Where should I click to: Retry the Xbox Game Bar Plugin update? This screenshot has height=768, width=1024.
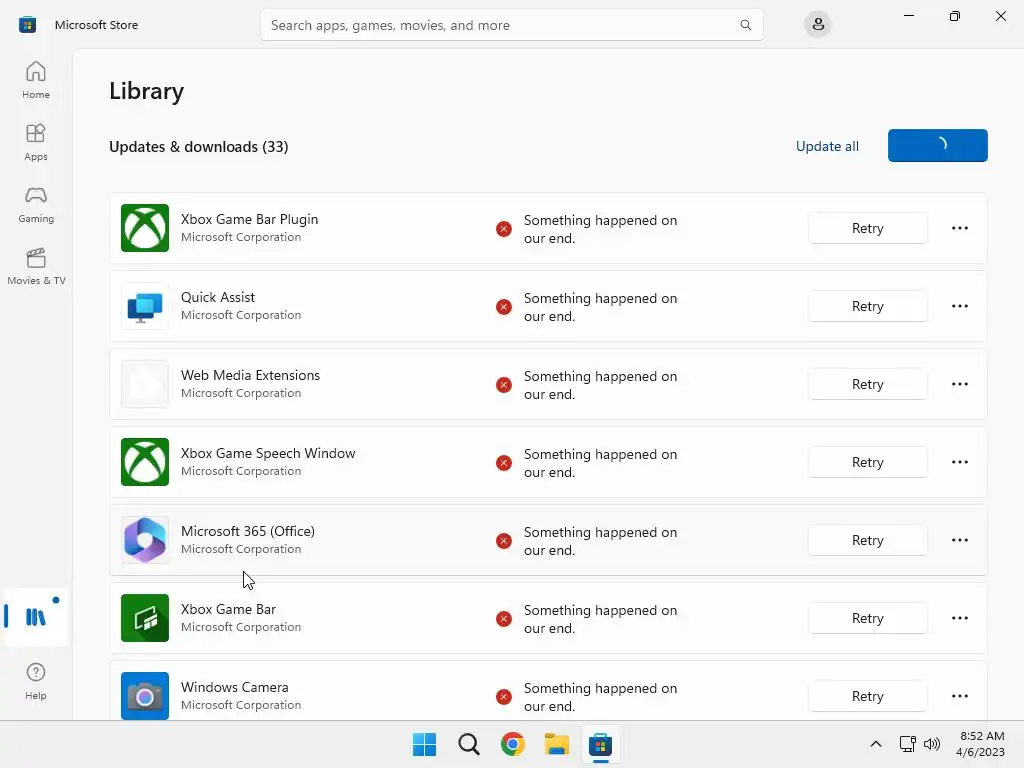pos(867,228)
